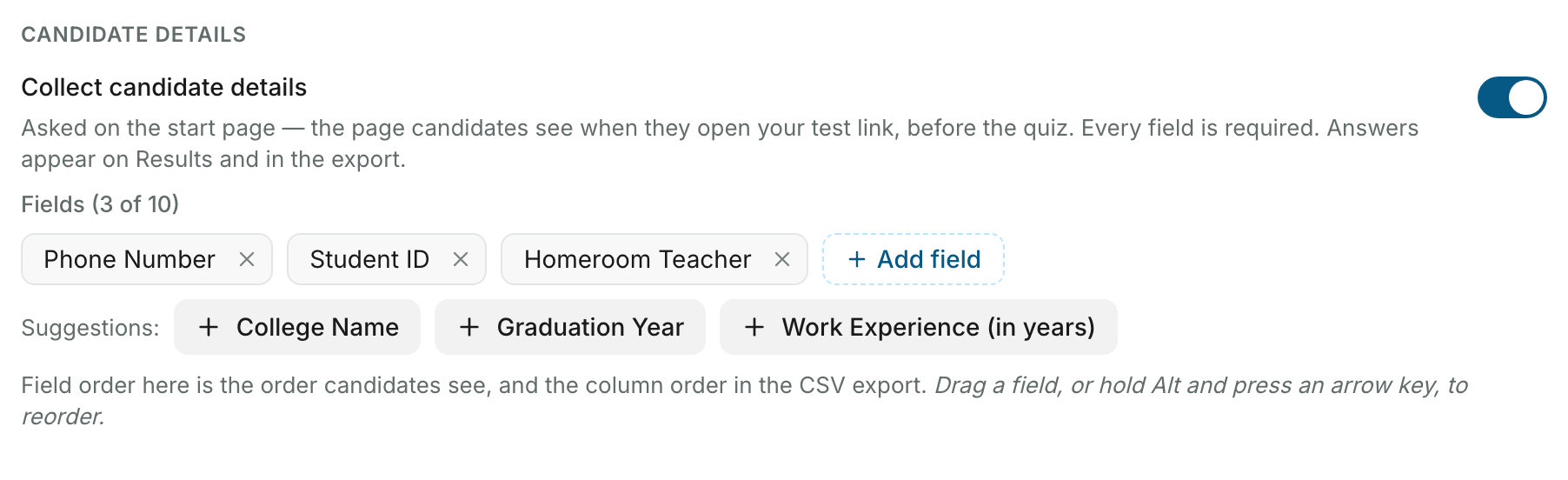1568x480 pixels.
Task: Remove the Student ID field
Action: (461, 259)
